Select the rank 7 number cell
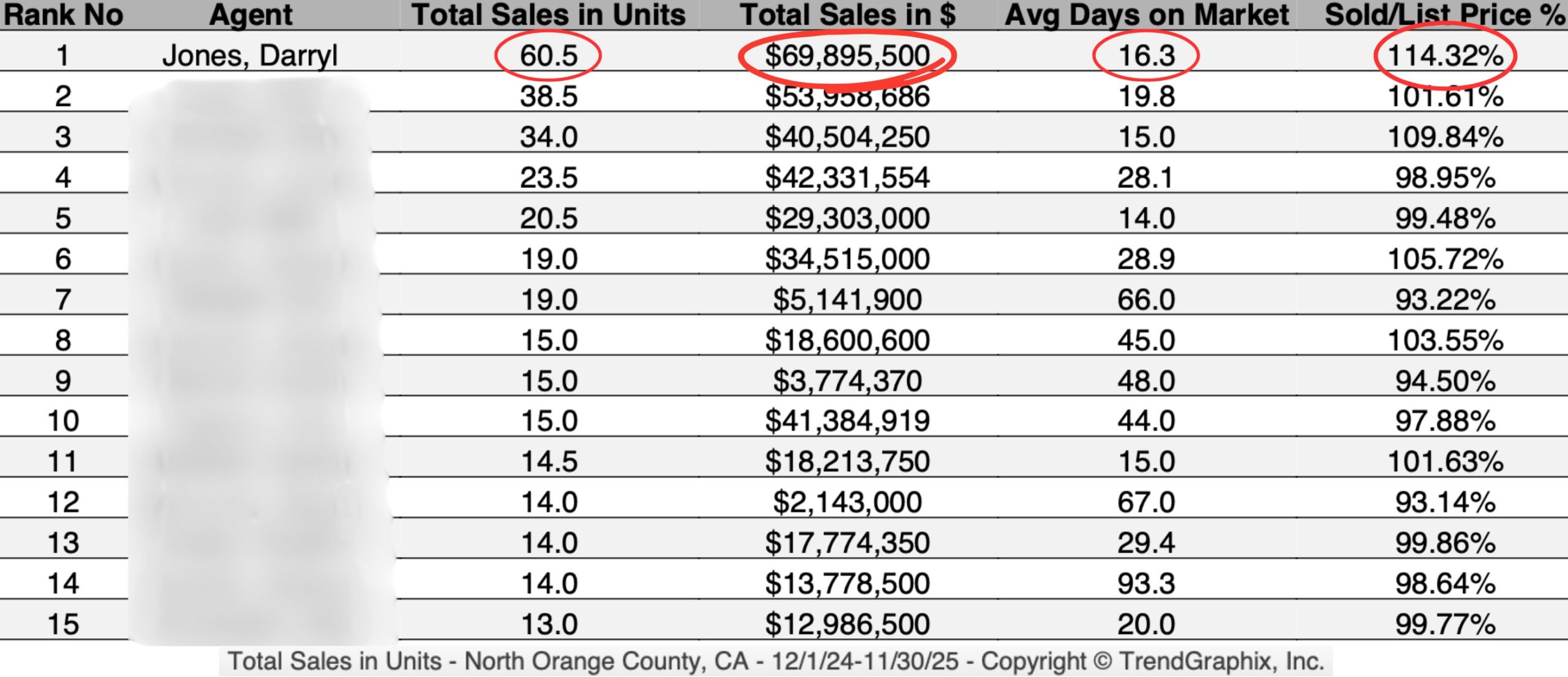 63,300
